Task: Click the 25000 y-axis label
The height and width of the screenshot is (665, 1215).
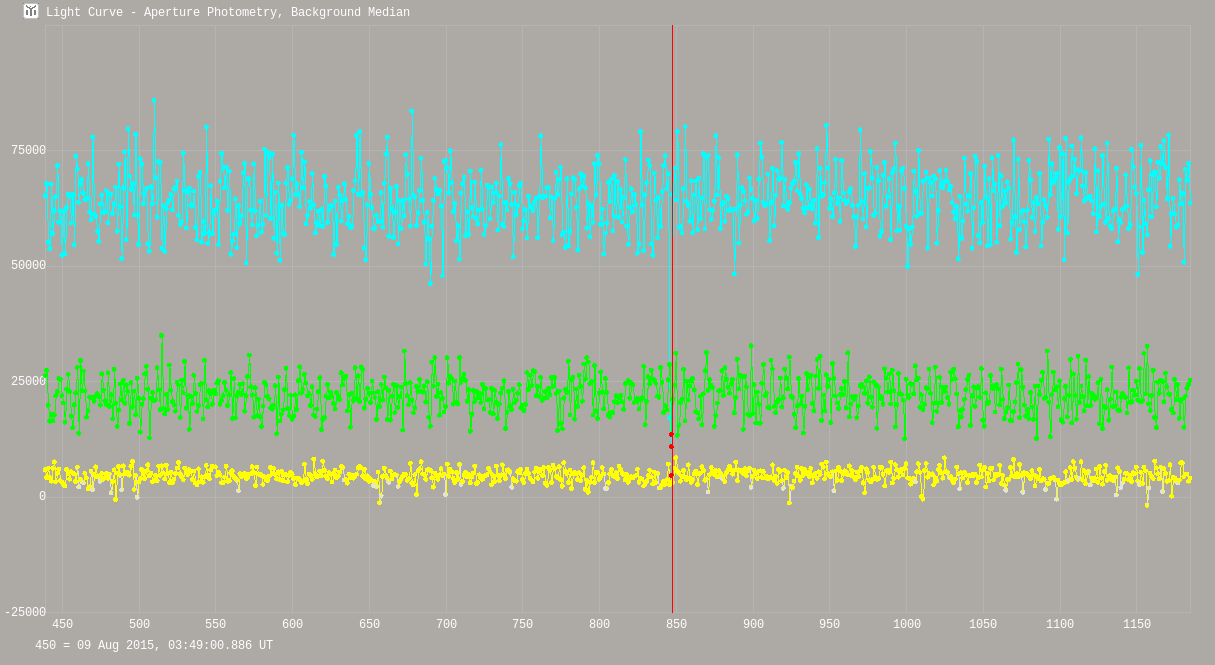Action: tap(28, 382)
